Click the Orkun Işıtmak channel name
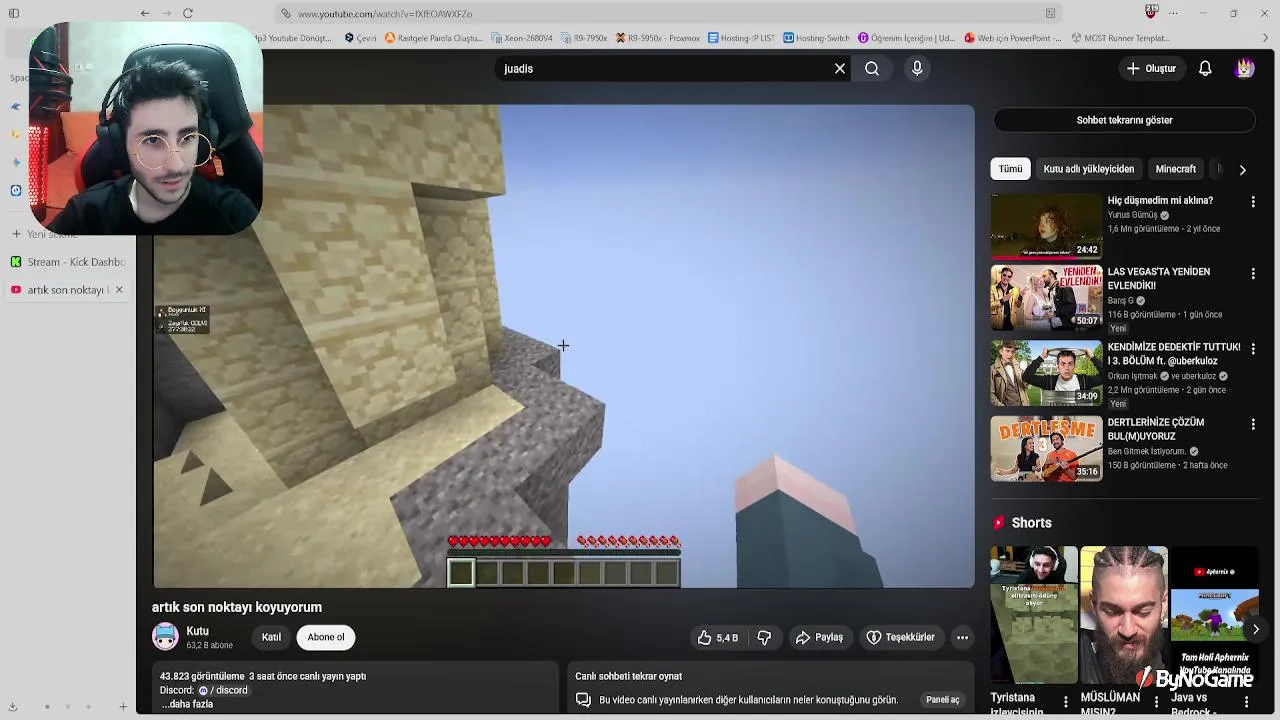 [1133, 376]
